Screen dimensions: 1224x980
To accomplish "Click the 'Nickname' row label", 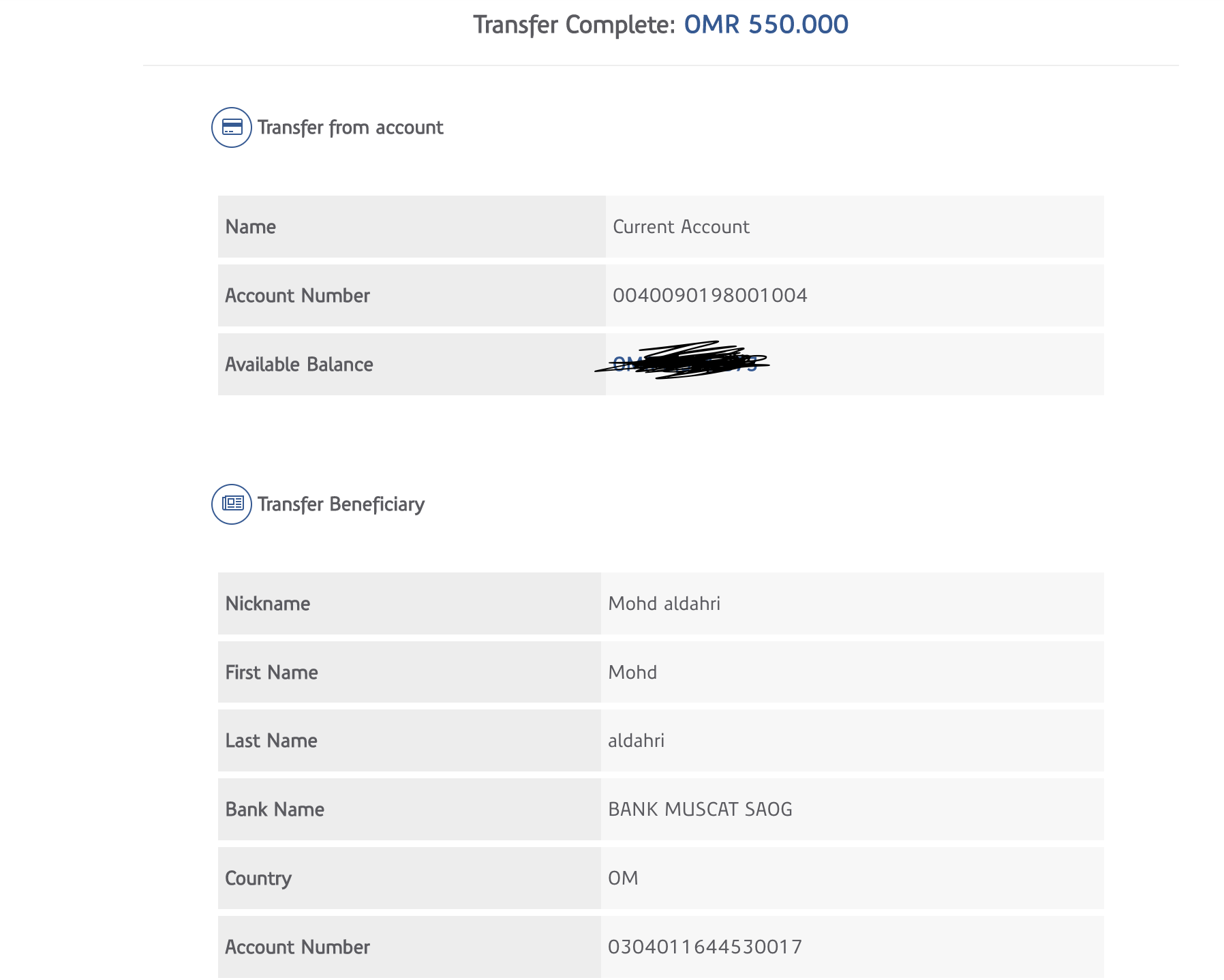I will [268, 604].
